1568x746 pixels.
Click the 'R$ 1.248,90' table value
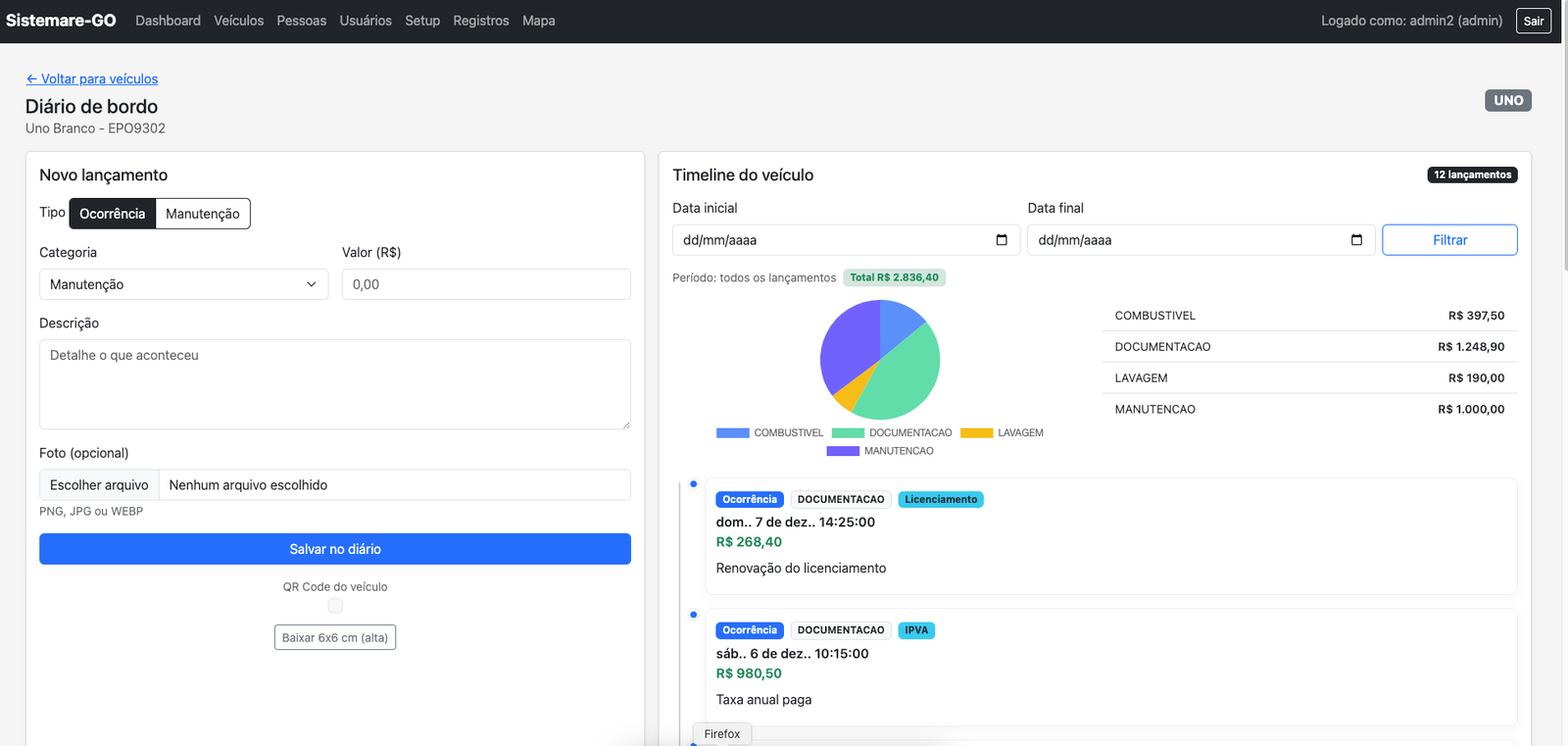pyautogui.click(x=1471, y=347)
